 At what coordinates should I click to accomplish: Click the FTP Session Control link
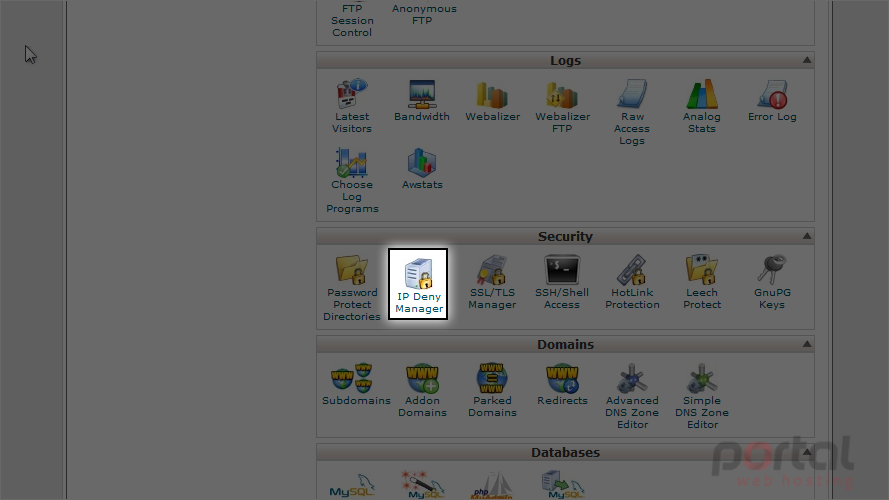coord(352,20)
